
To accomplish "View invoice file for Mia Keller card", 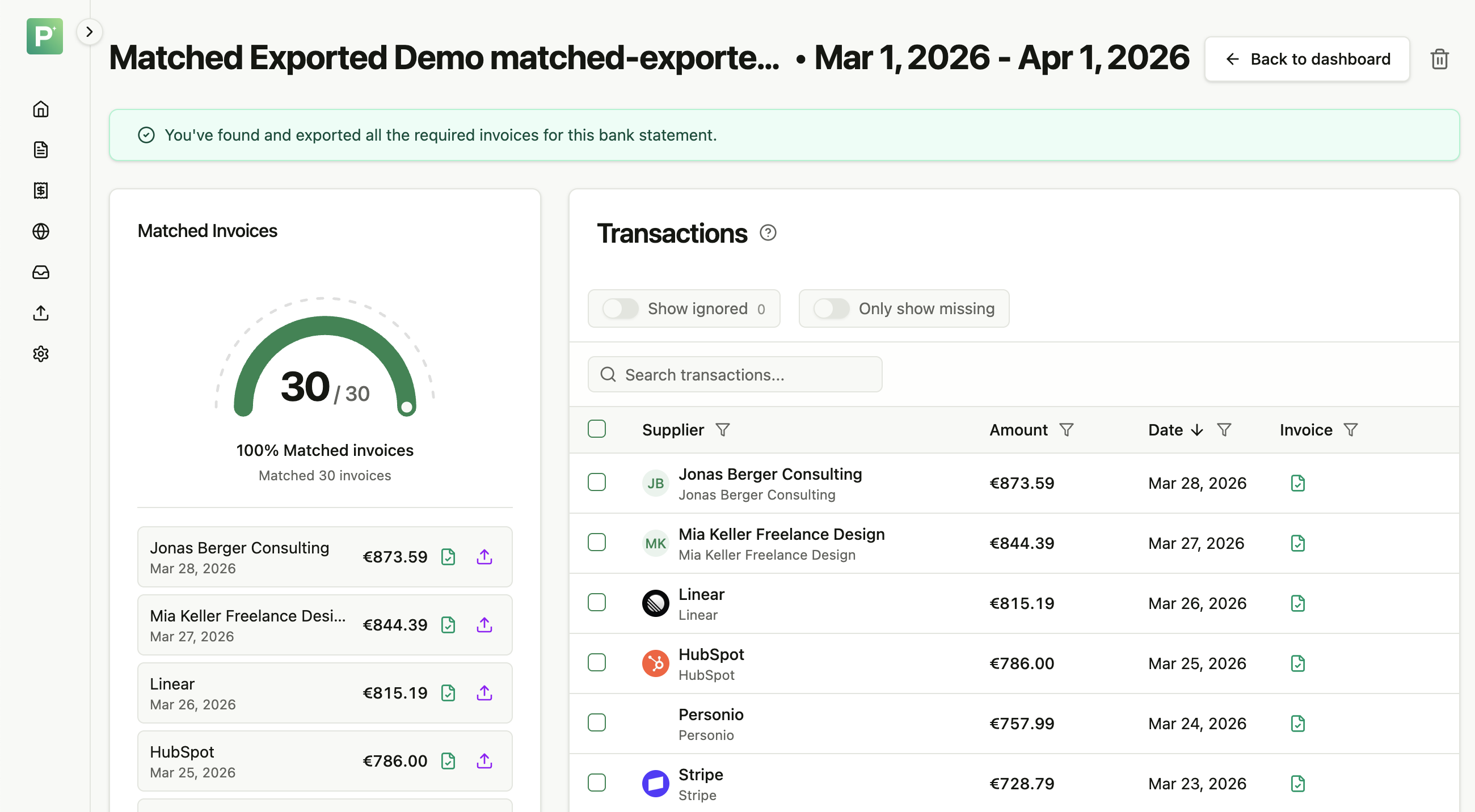I will click(x=448, y=625).
